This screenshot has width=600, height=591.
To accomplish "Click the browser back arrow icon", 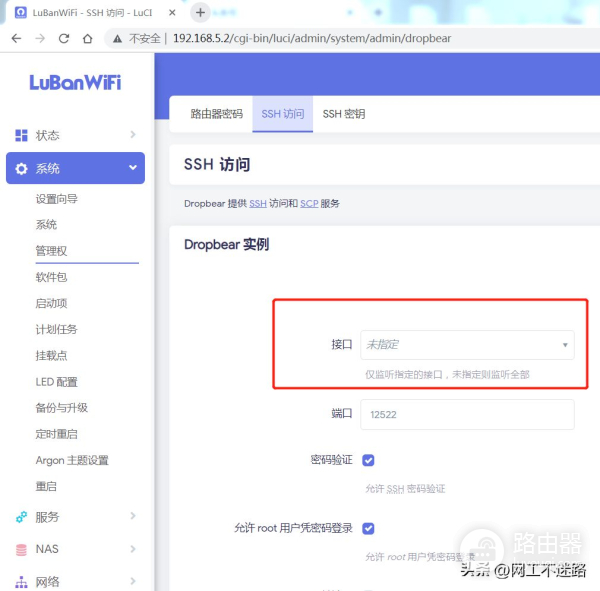I will click(16, 38).
